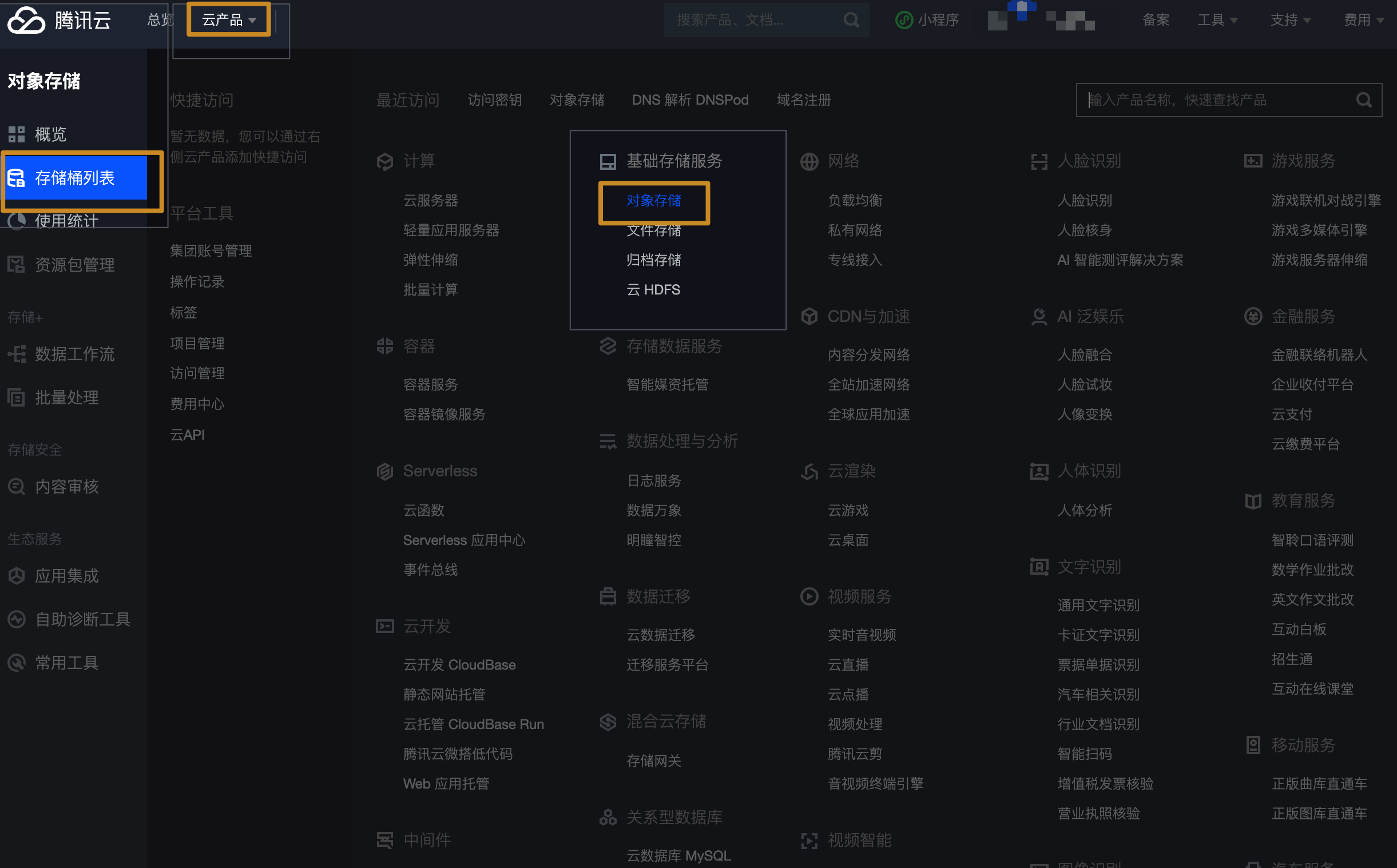Click the 云服务器 product link

[x=430, y=201]
